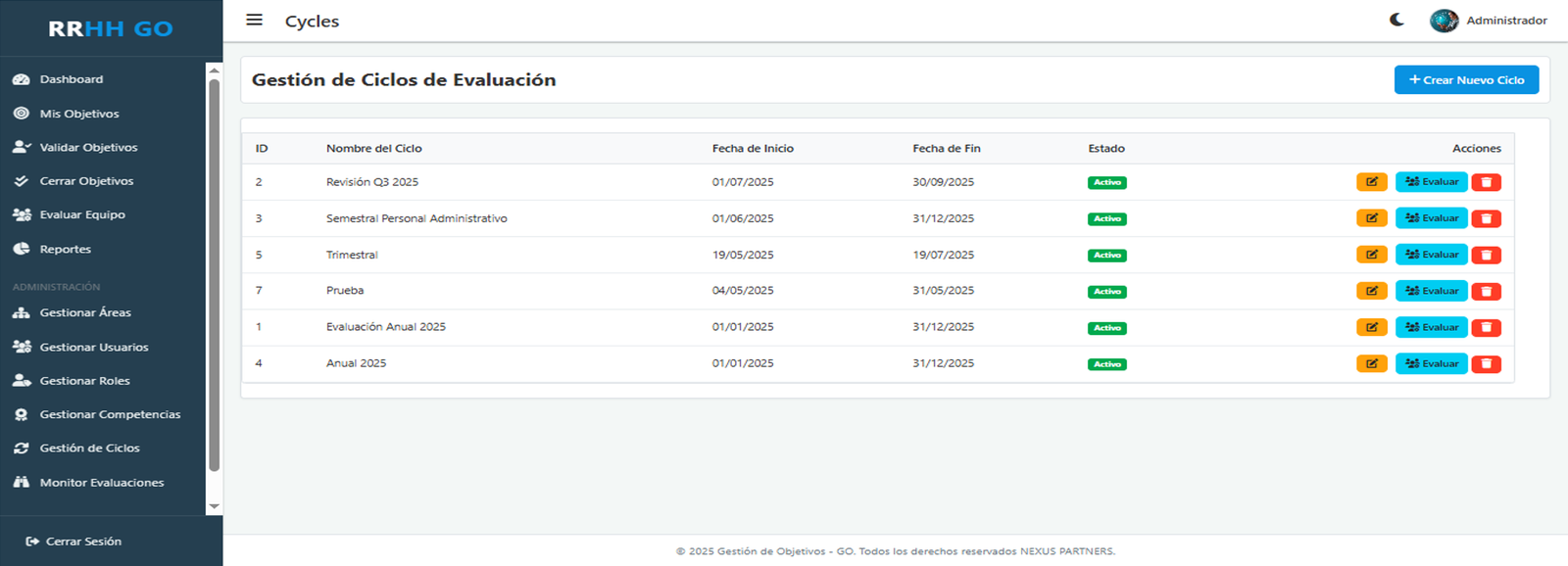Edit the Revisión Q3 2025 cycle
The height and width of the screenshot is (566, 1568).
(x=1371, y=182)
